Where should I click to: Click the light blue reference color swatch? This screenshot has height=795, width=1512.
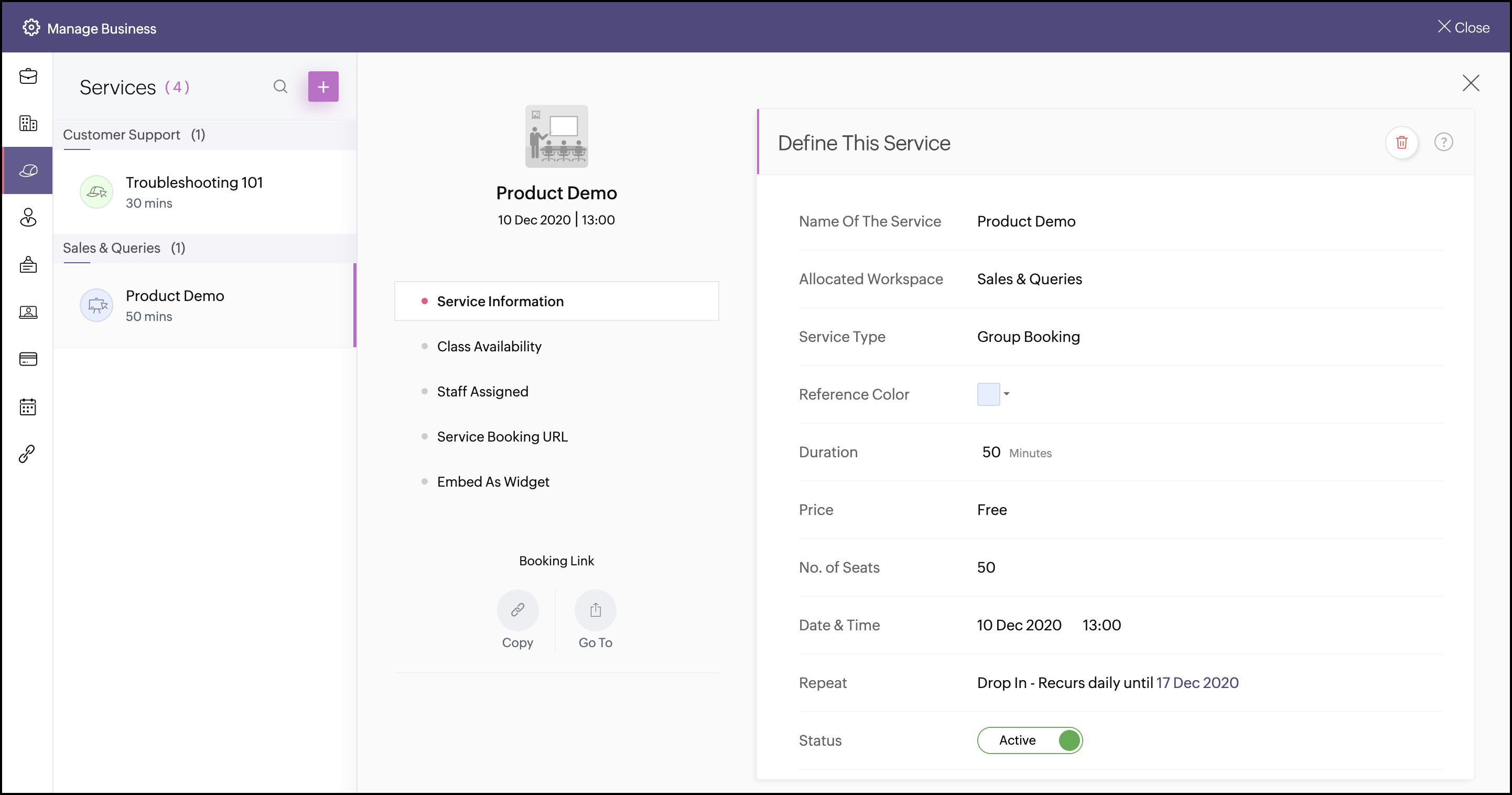click(x=988, y=394)
